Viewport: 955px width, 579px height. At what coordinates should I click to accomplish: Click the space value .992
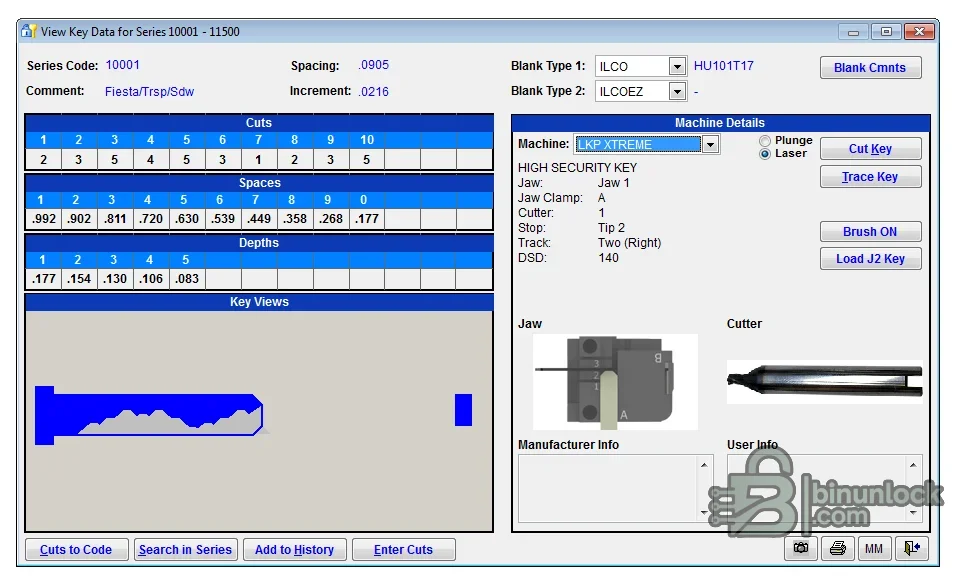(x=43, y=219)
